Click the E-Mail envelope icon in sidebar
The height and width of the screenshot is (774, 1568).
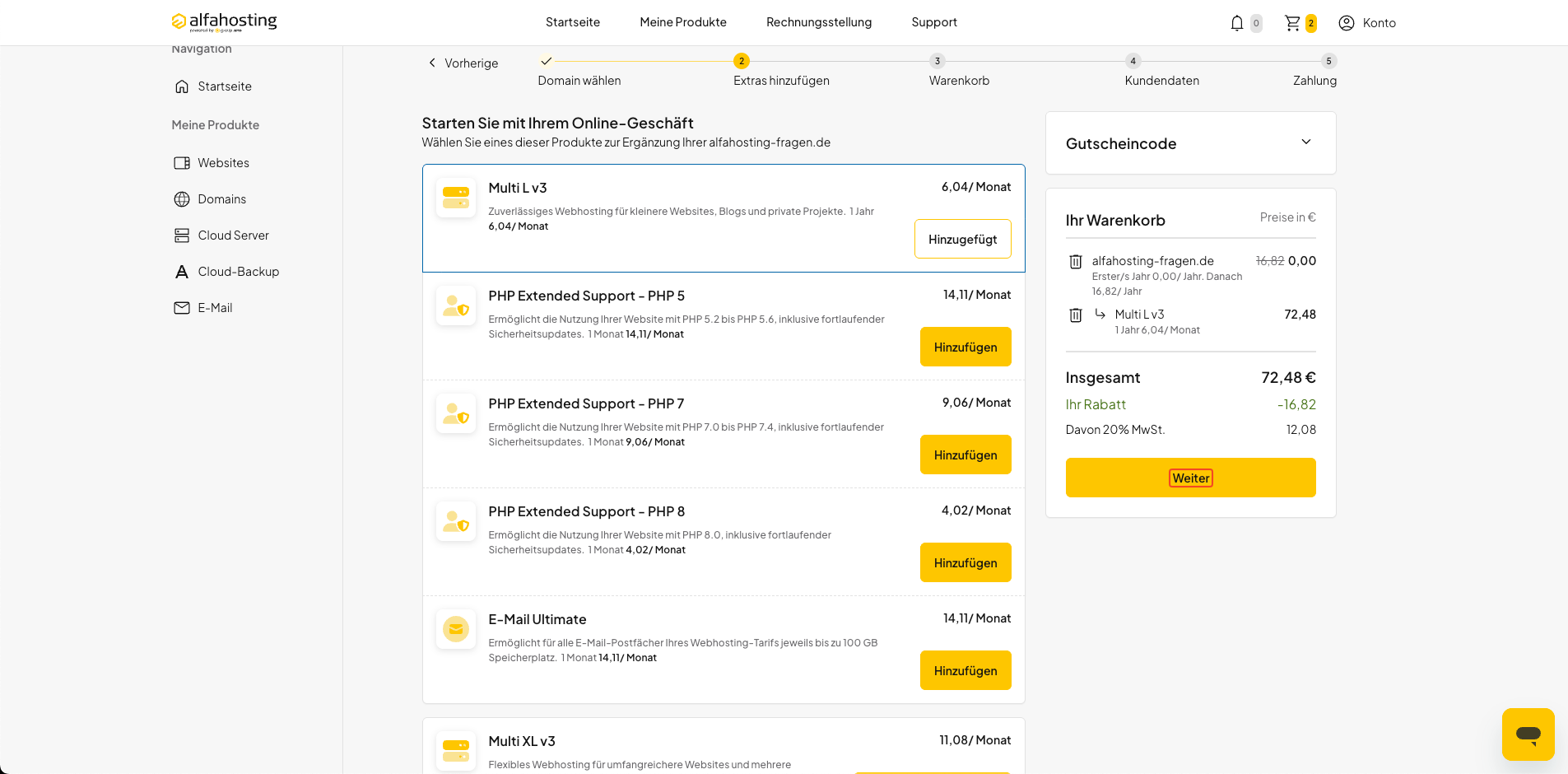point(182,308)
